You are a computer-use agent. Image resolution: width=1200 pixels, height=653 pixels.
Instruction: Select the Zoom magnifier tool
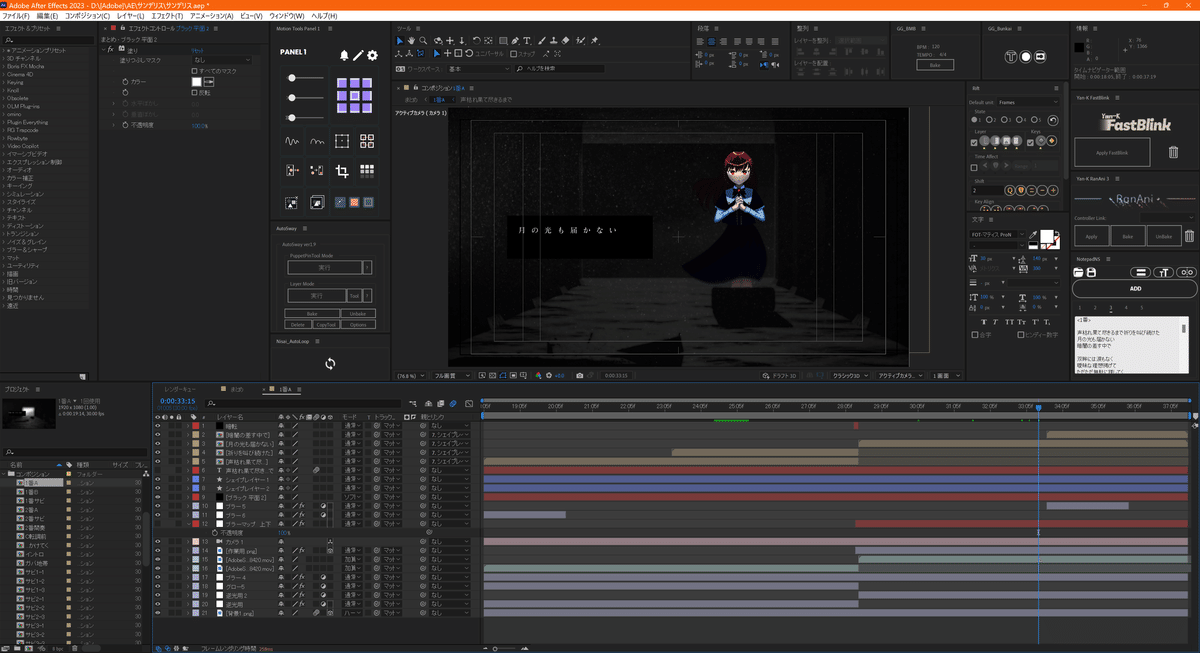click(423, 41)
